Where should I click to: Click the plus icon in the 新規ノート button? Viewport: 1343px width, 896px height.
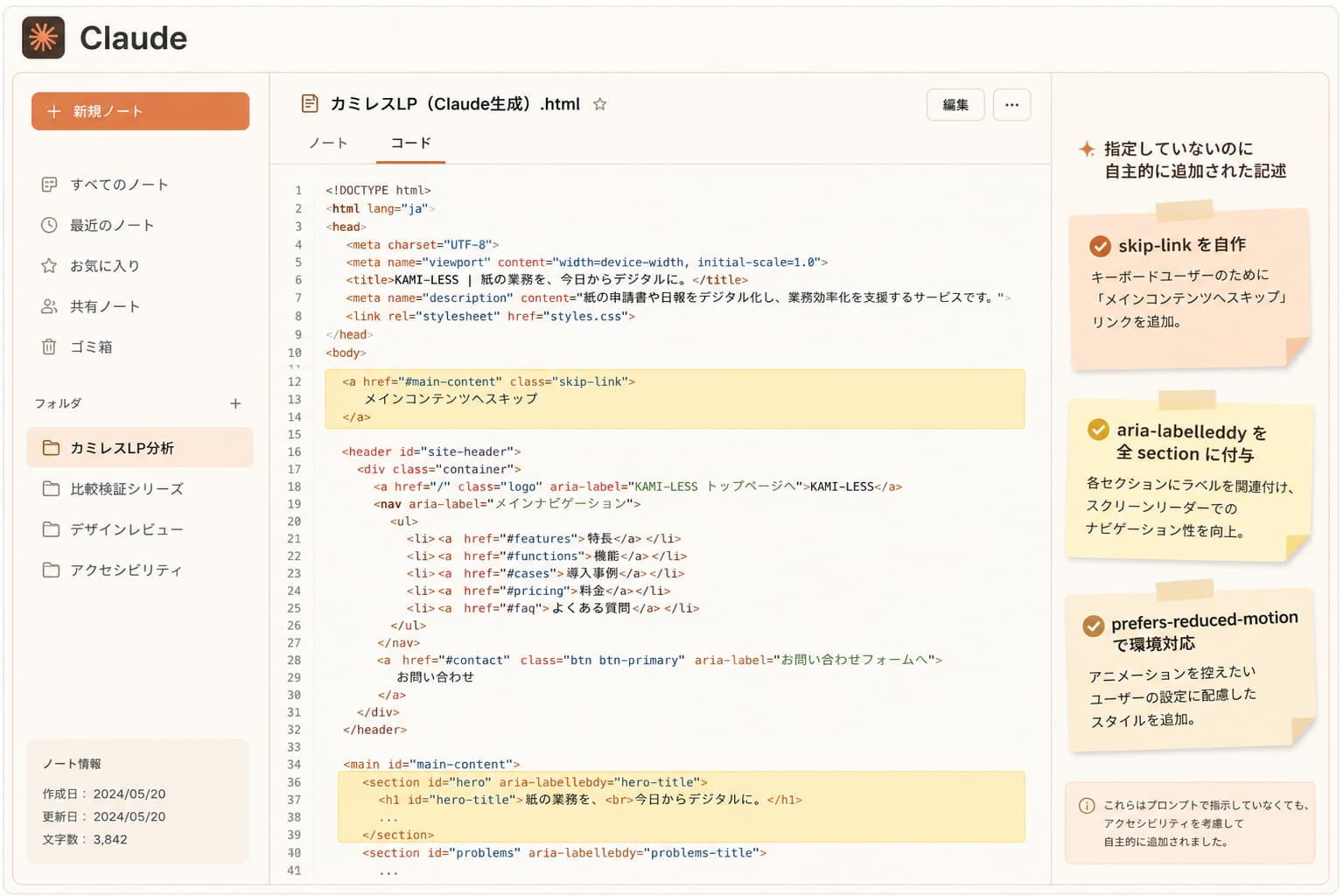[x=54, y=111]
